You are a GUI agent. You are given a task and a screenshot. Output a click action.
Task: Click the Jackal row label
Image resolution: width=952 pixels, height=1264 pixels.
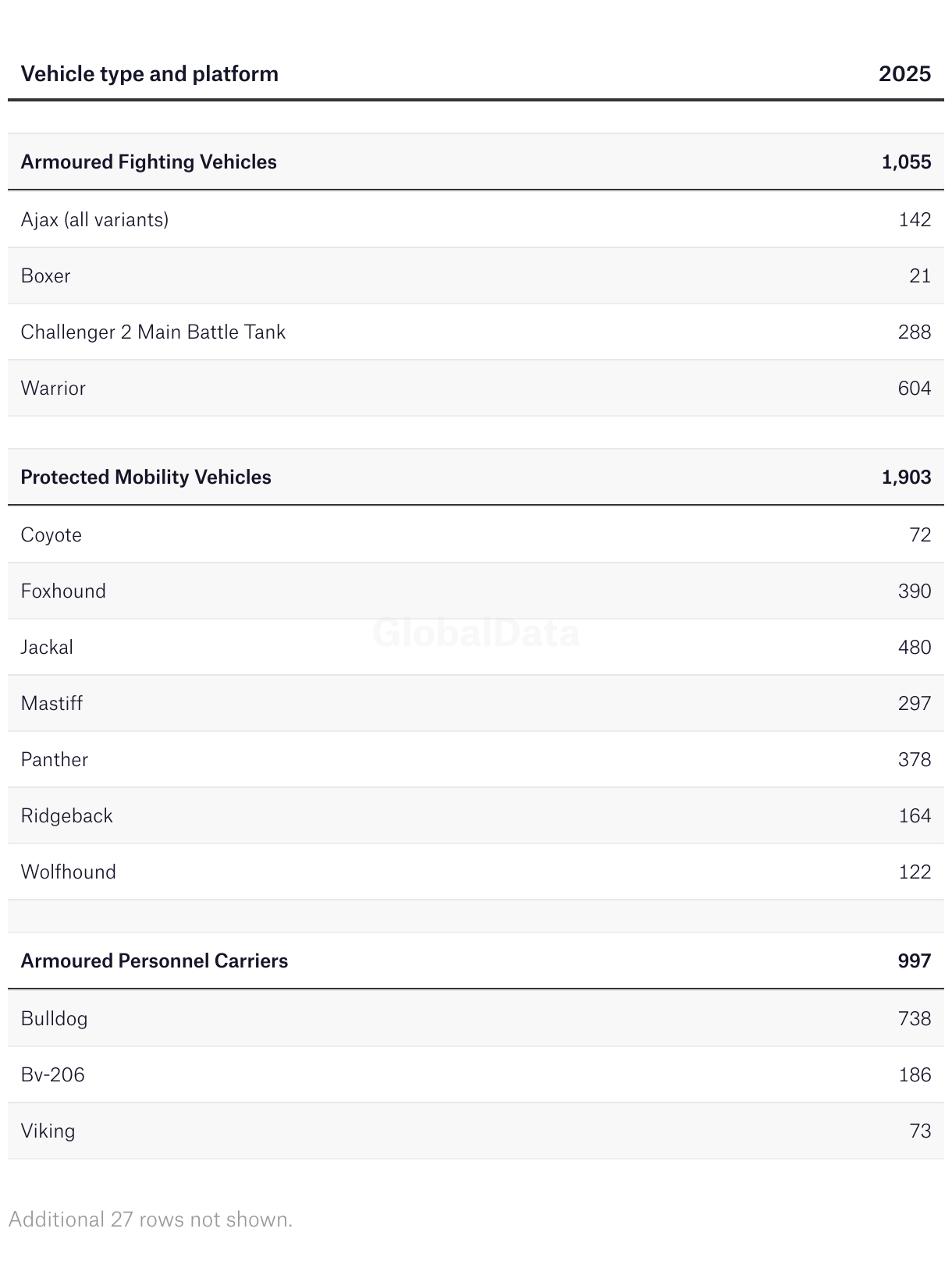click(x=47, y=647)
